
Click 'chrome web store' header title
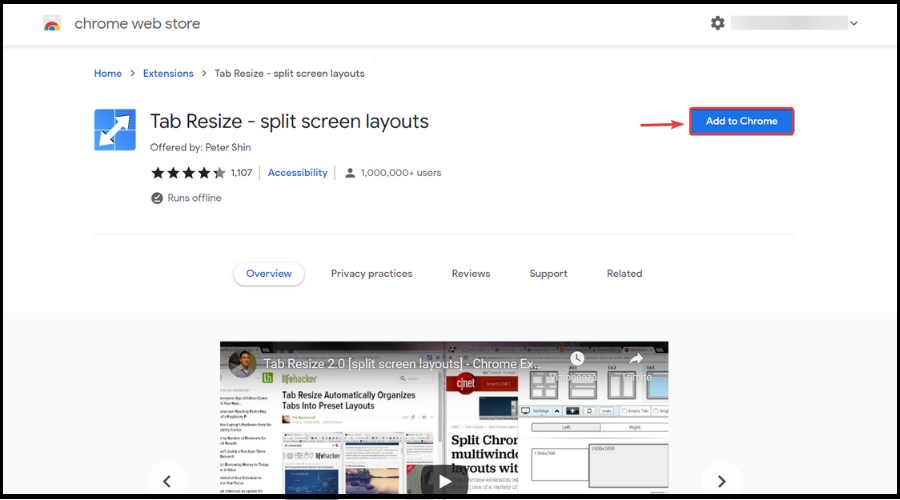137,24
